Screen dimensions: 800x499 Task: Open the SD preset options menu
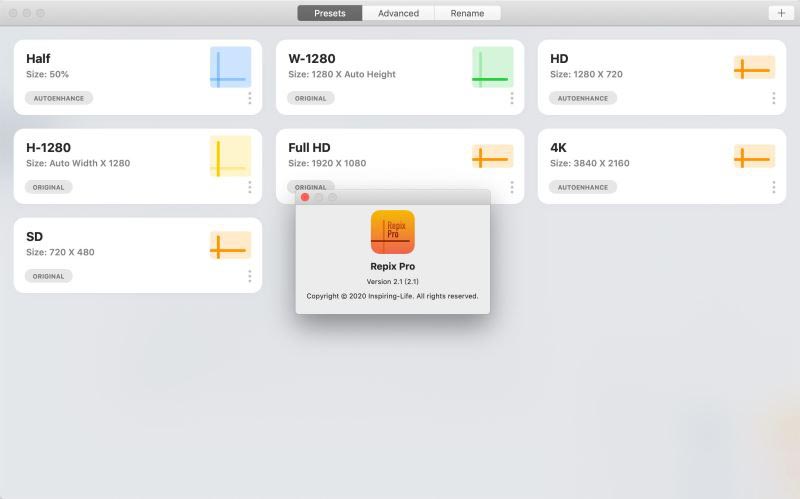[249, 276]
